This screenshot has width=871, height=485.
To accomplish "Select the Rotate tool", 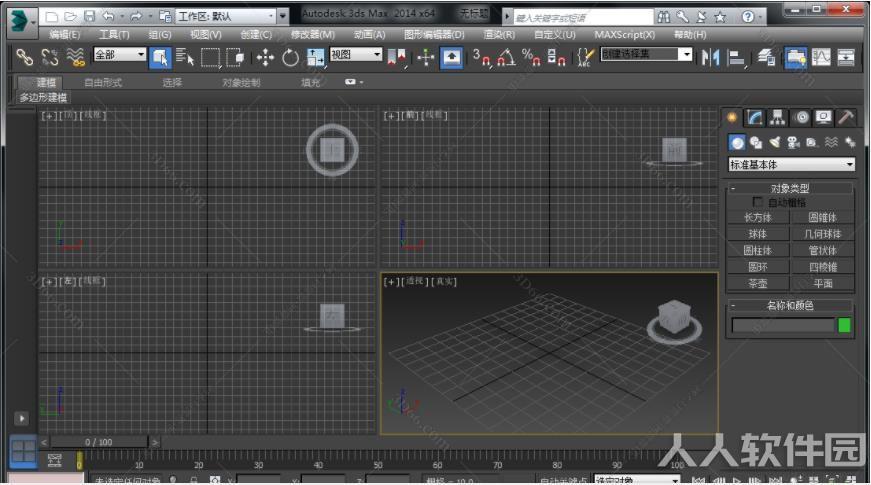I will (290, 57).
